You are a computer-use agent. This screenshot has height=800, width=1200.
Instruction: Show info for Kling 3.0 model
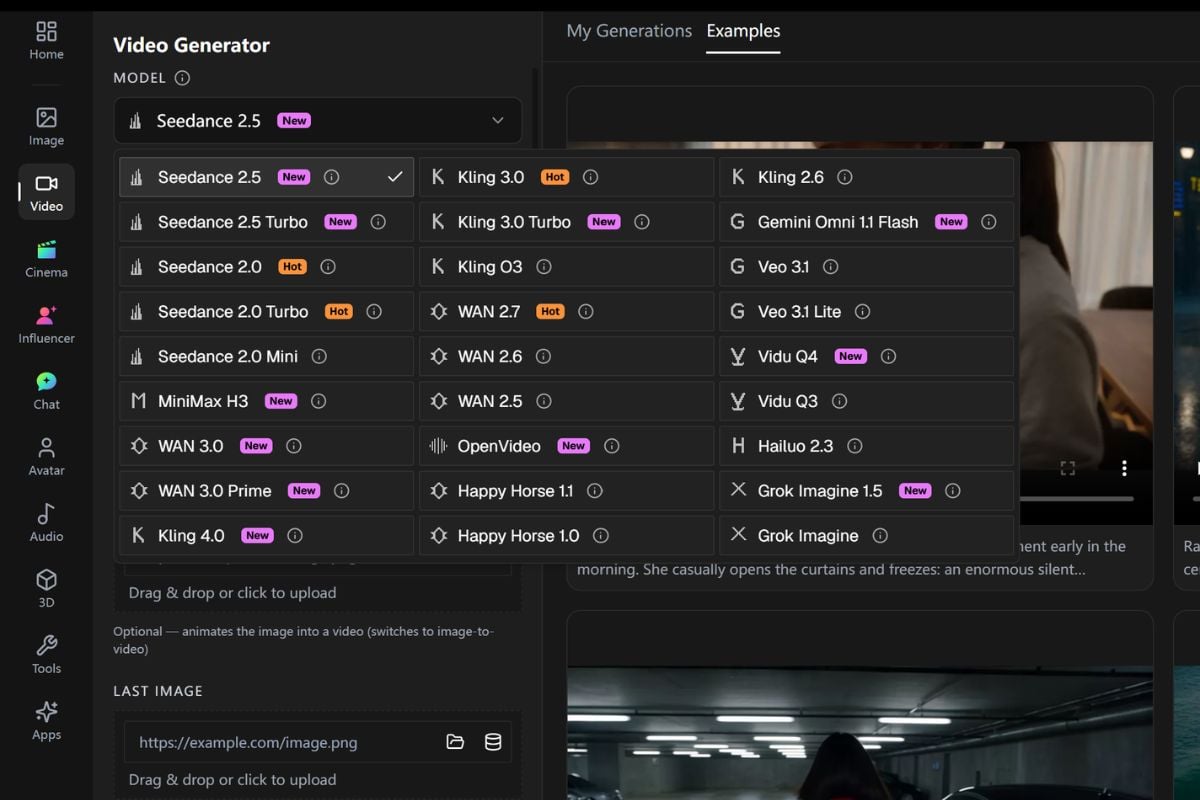590,177
